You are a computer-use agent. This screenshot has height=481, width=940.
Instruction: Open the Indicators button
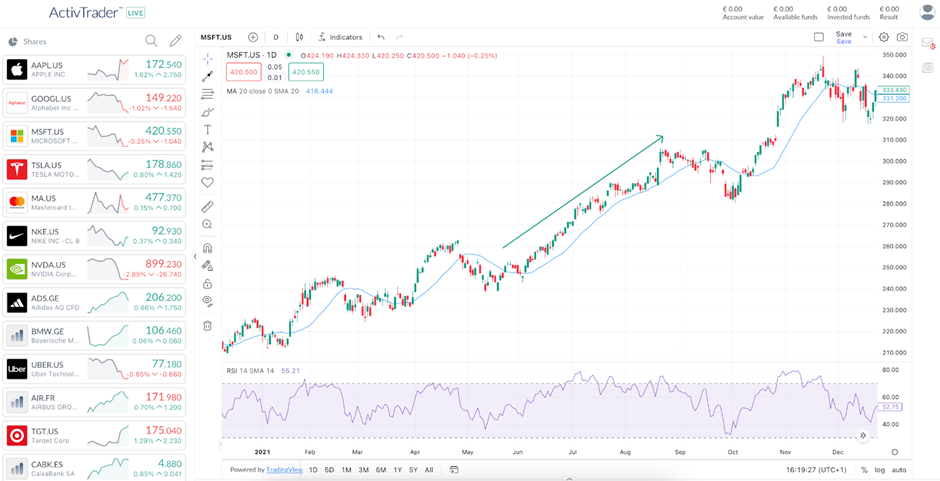(x=340, y=37)
